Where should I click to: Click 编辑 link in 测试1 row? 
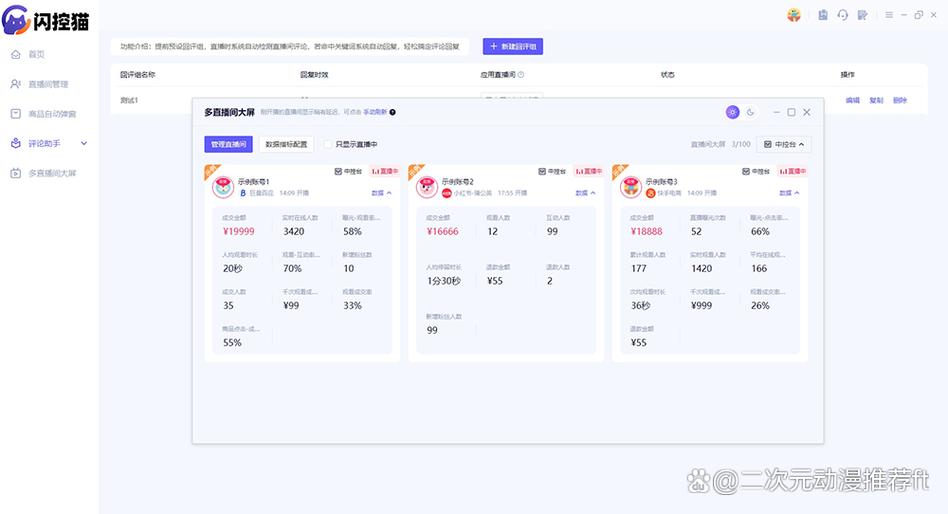pyautogui.click(x=852, y=100)
